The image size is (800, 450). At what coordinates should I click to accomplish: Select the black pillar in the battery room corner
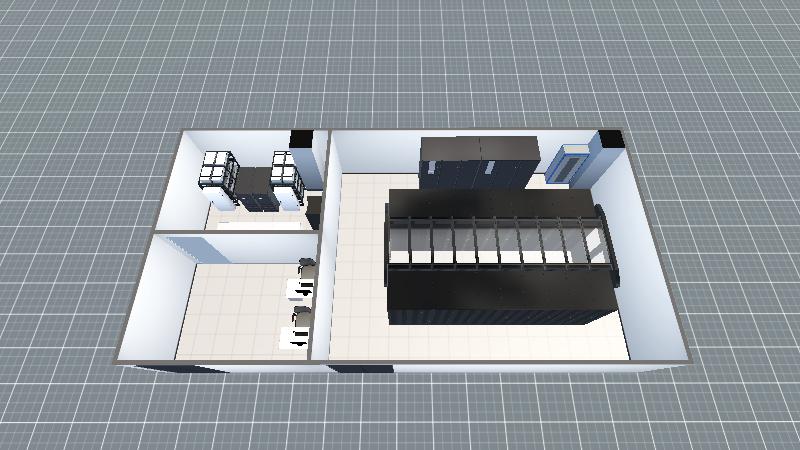click(300, 139)
